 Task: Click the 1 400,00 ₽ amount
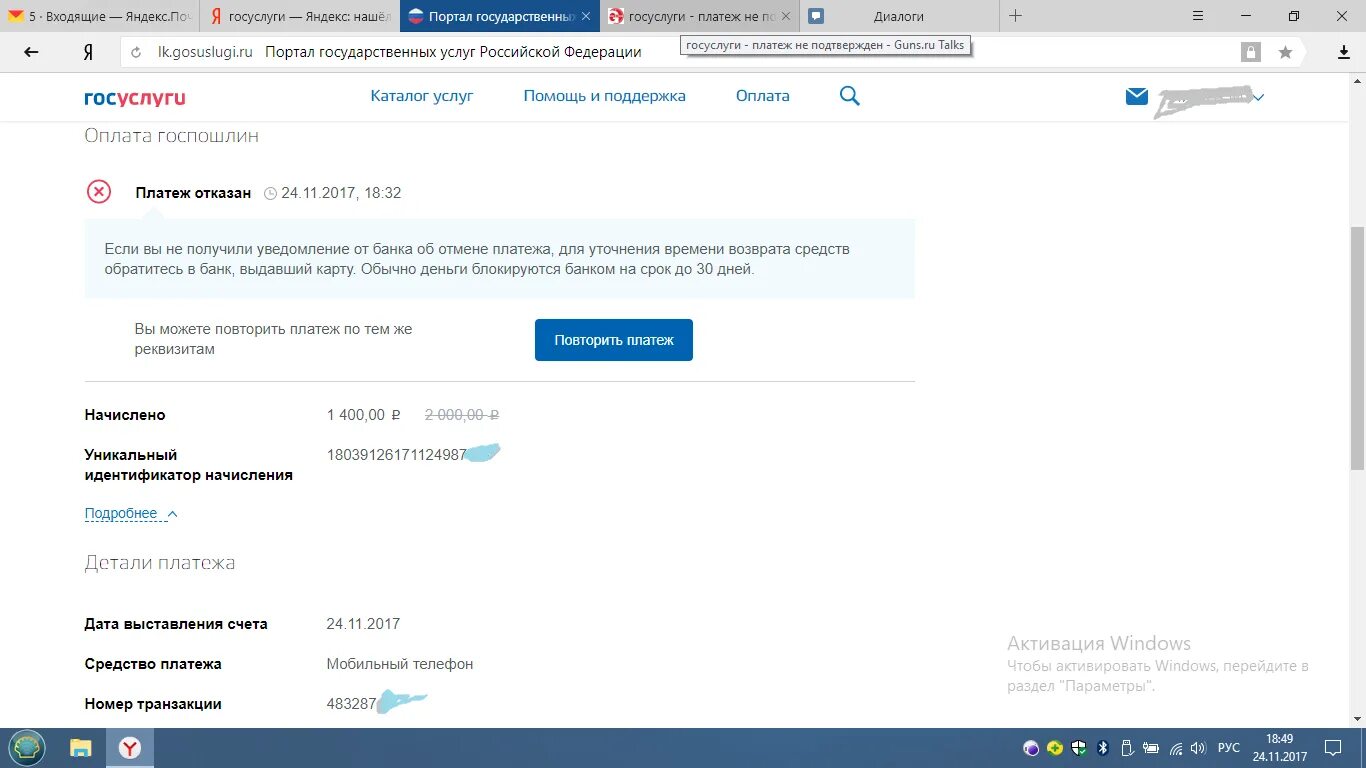[x=364, y=415]
